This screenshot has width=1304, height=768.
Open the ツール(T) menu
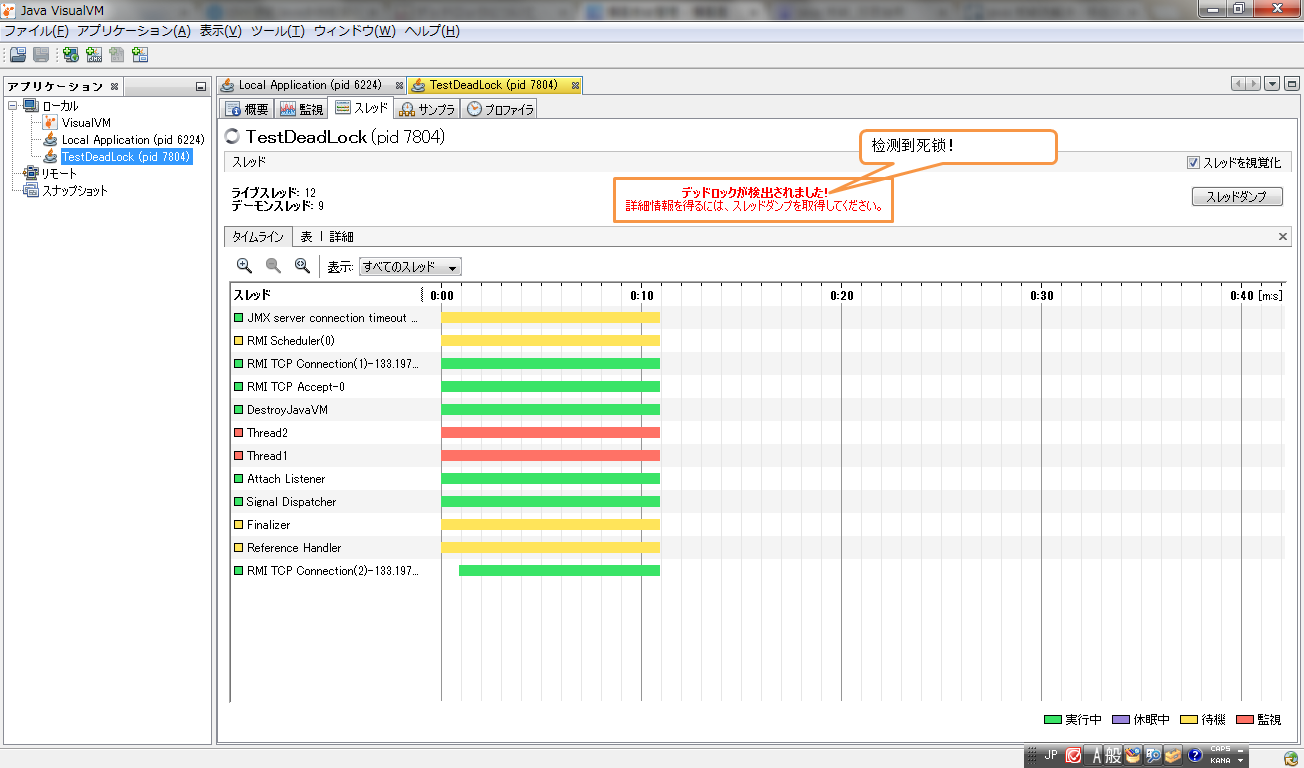click(x=278, y=31)
